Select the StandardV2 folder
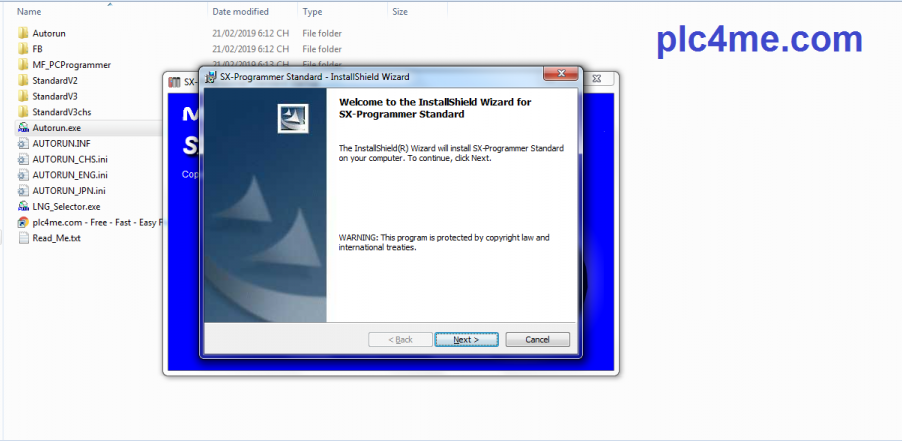The image size is (902, 441). (x=54, y=81)
